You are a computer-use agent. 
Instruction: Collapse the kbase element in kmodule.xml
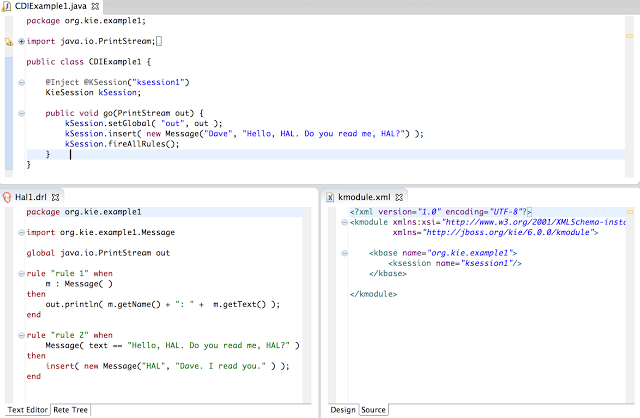coord(343,253)
